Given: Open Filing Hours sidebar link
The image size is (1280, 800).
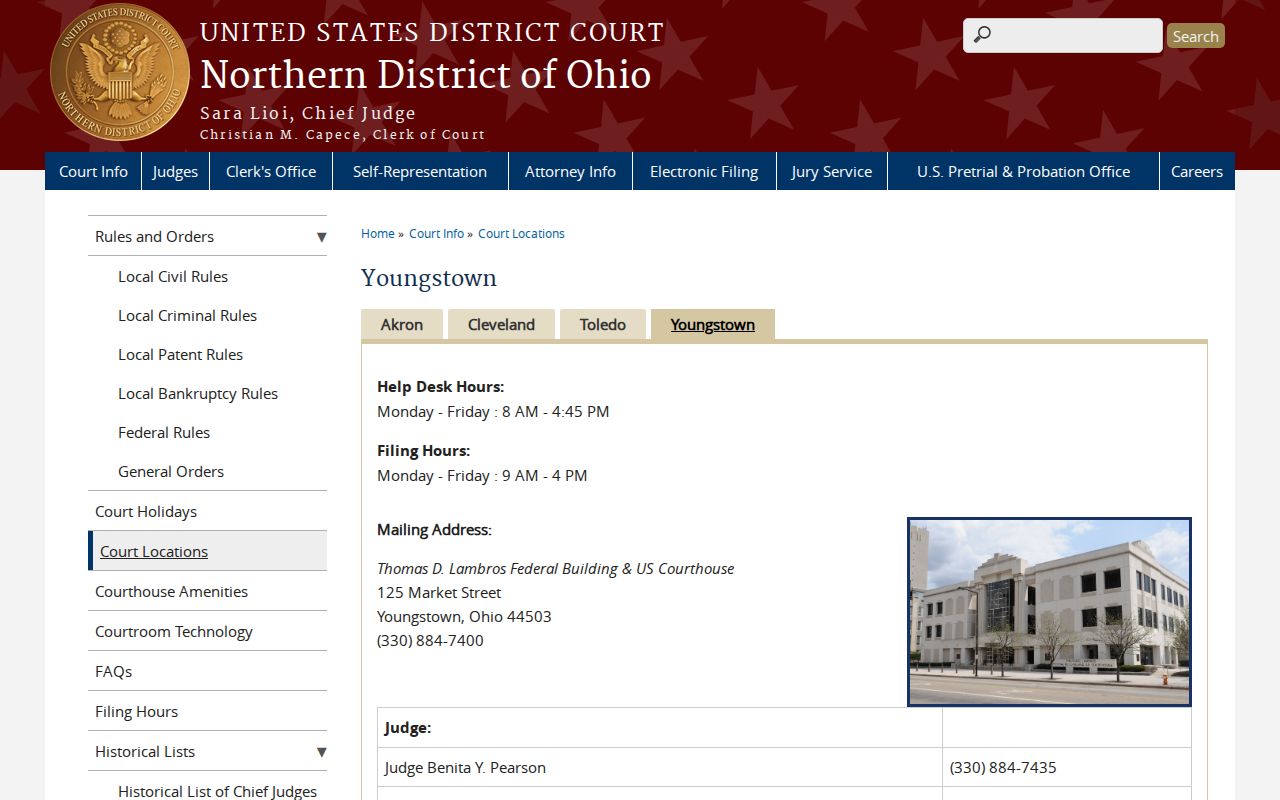Looking at the screenshot, I should click(x=136, y=711).
